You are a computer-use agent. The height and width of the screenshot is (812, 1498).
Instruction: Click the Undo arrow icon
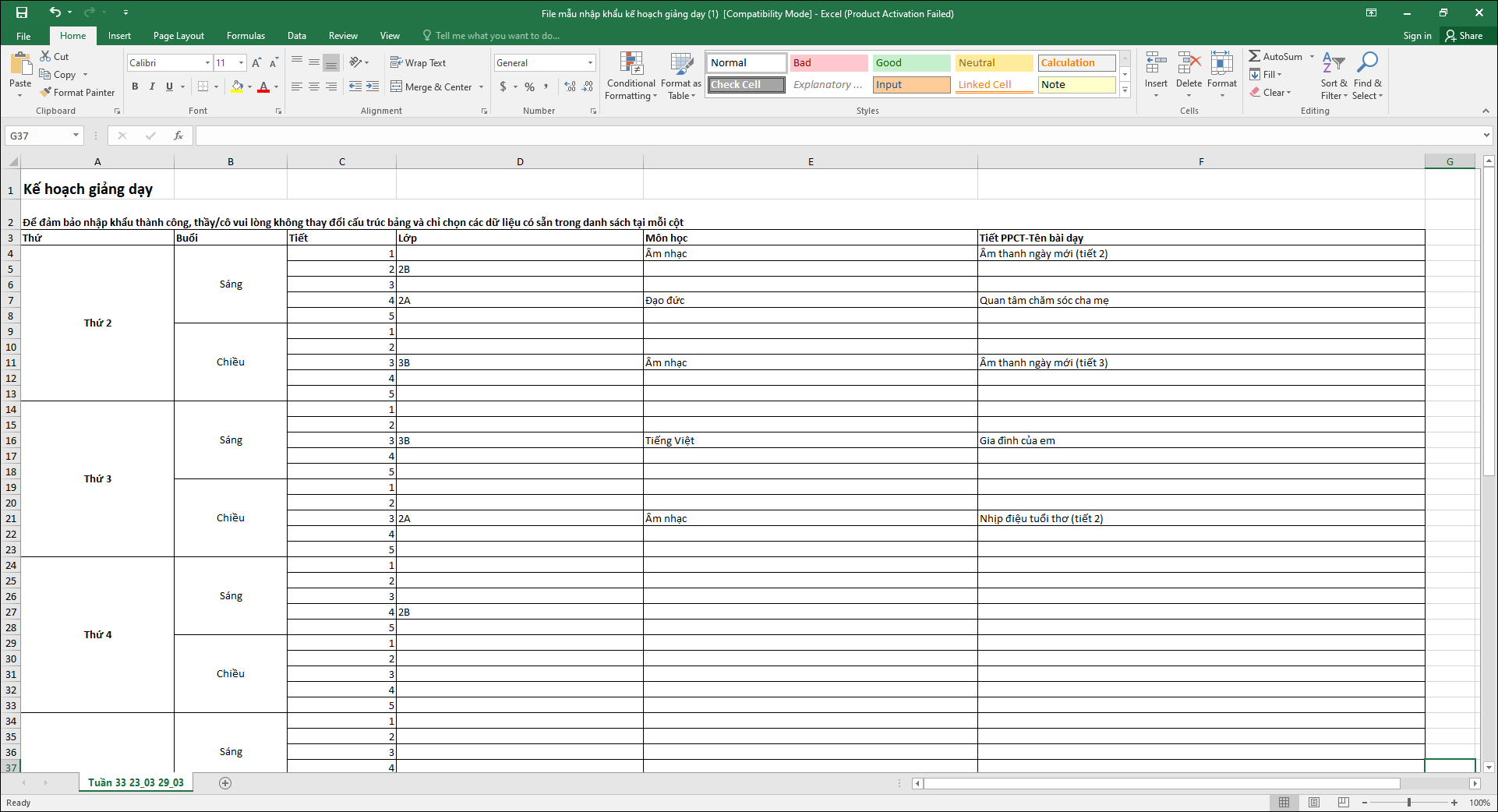pos(55,12)
